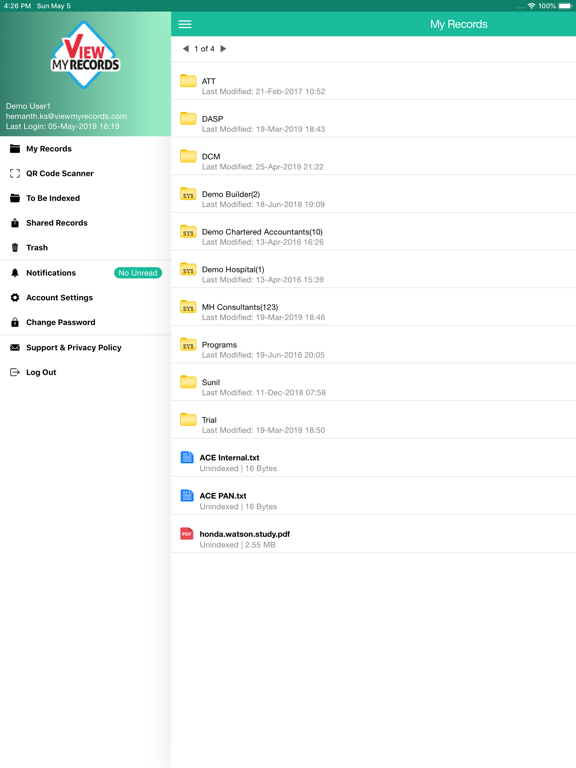Click DCM folder icon
This screenshot has width=576, height=768.
point(188,156)
